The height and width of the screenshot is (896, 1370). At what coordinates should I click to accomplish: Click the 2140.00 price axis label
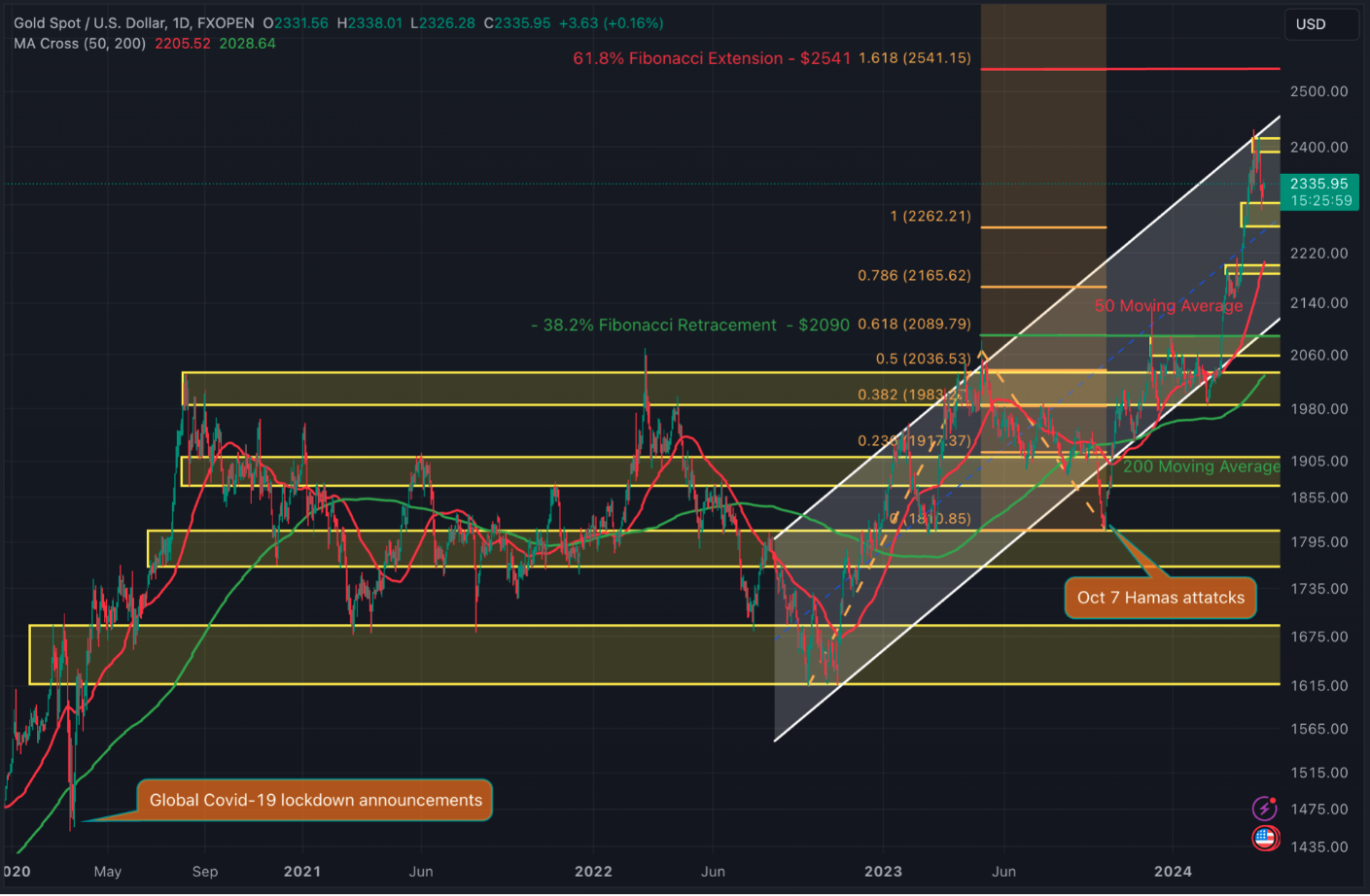(x=1319, y=303)
